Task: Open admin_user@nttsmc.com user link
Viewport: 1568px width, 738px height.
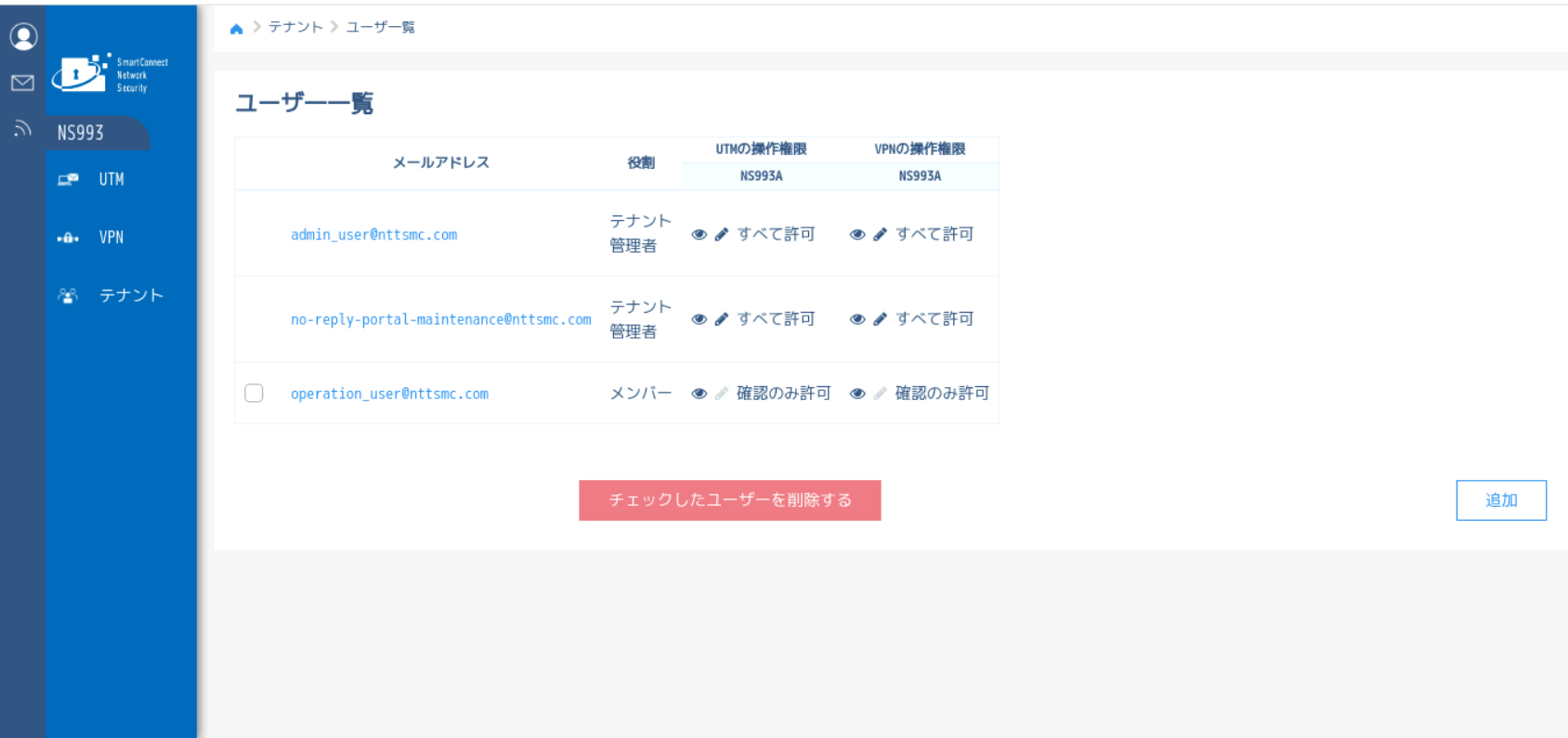Action: (x=374, y=235)
